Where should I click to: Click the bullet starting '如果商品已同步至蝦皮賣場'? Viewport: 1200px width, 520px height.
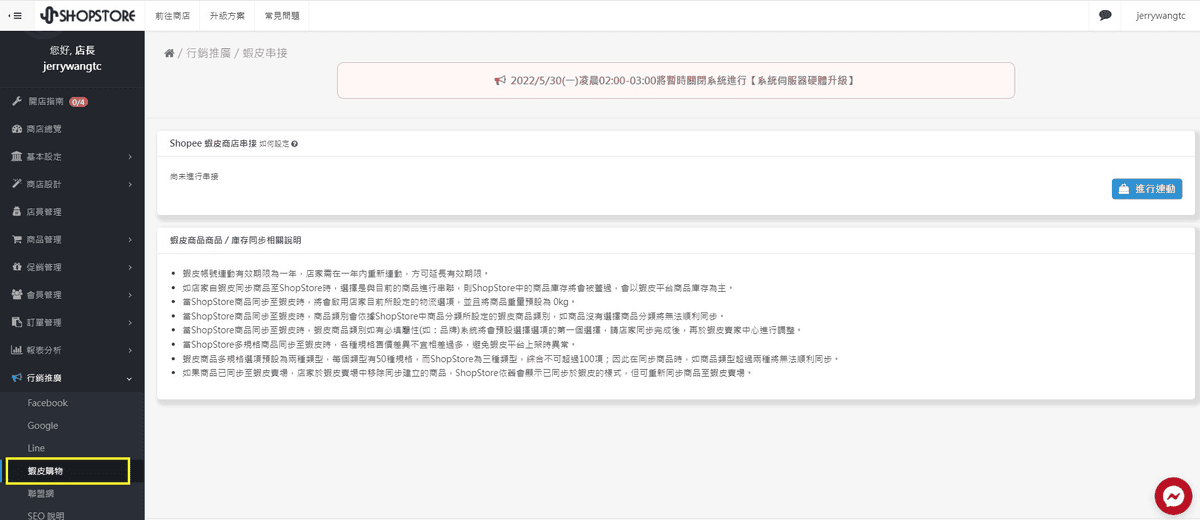tap(466, 372)
